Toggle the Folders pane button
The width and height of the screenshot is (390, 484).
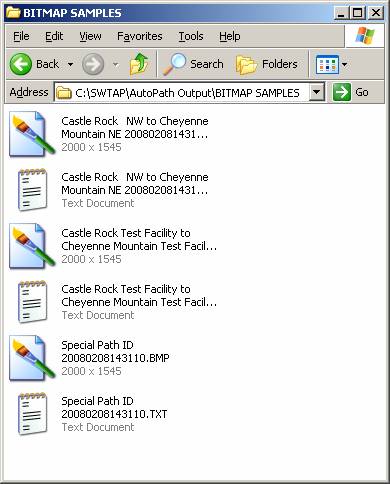(267, 64)
